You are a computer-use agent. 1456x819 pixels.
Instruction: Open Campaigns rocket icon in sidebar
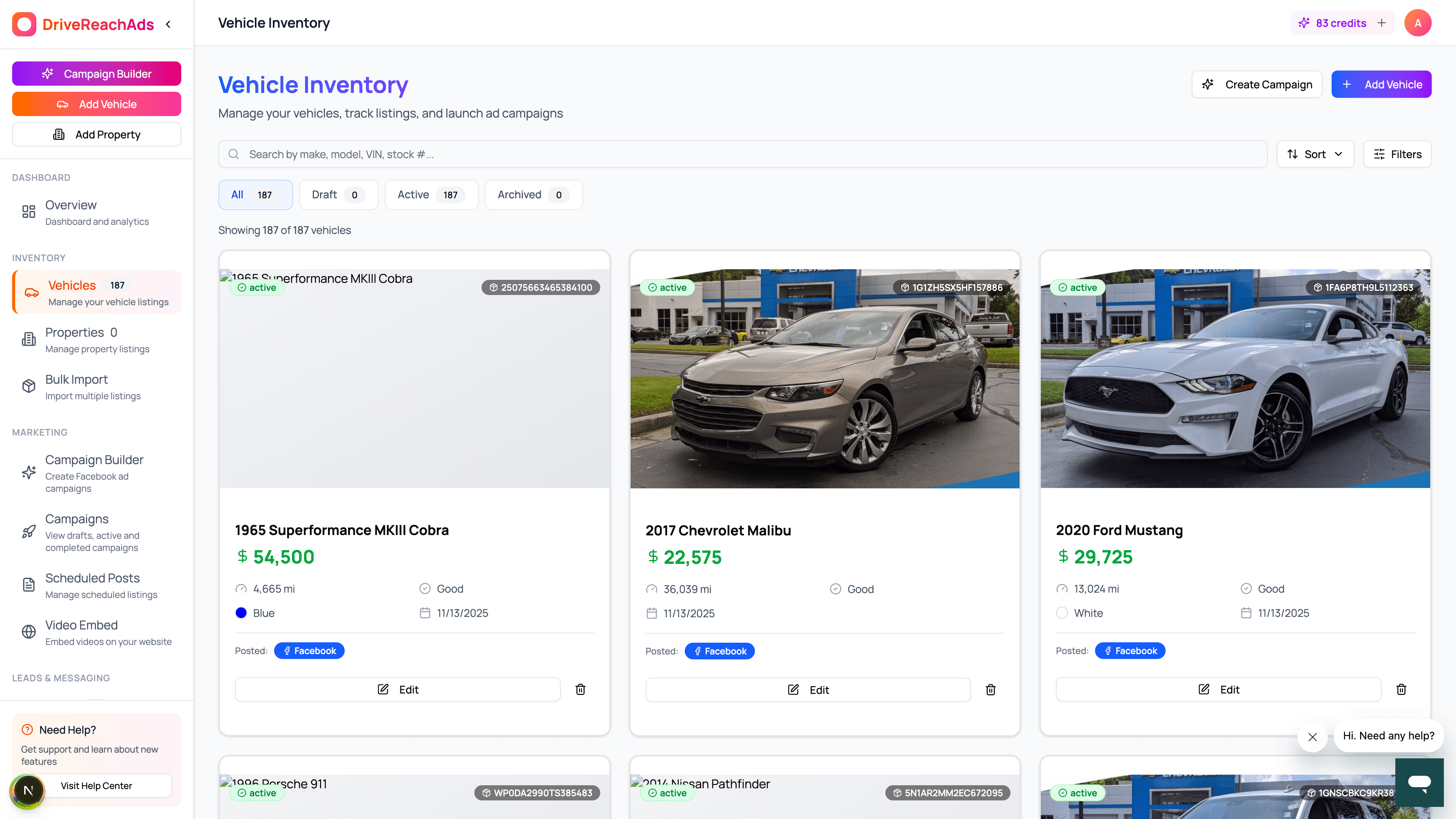[29, 531]
